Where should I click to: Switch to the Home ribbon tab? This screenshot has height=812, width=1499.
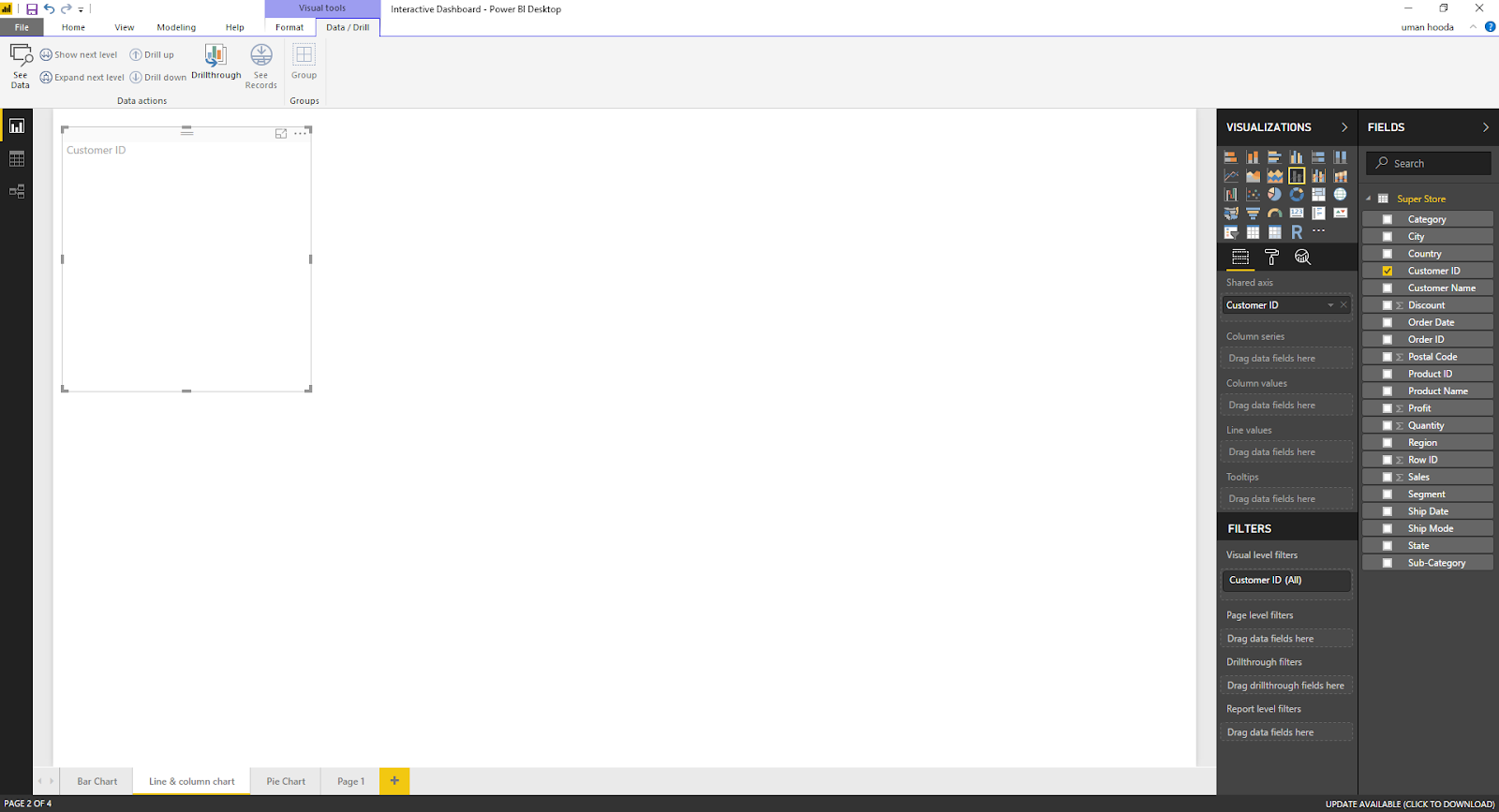pos(73,27)
